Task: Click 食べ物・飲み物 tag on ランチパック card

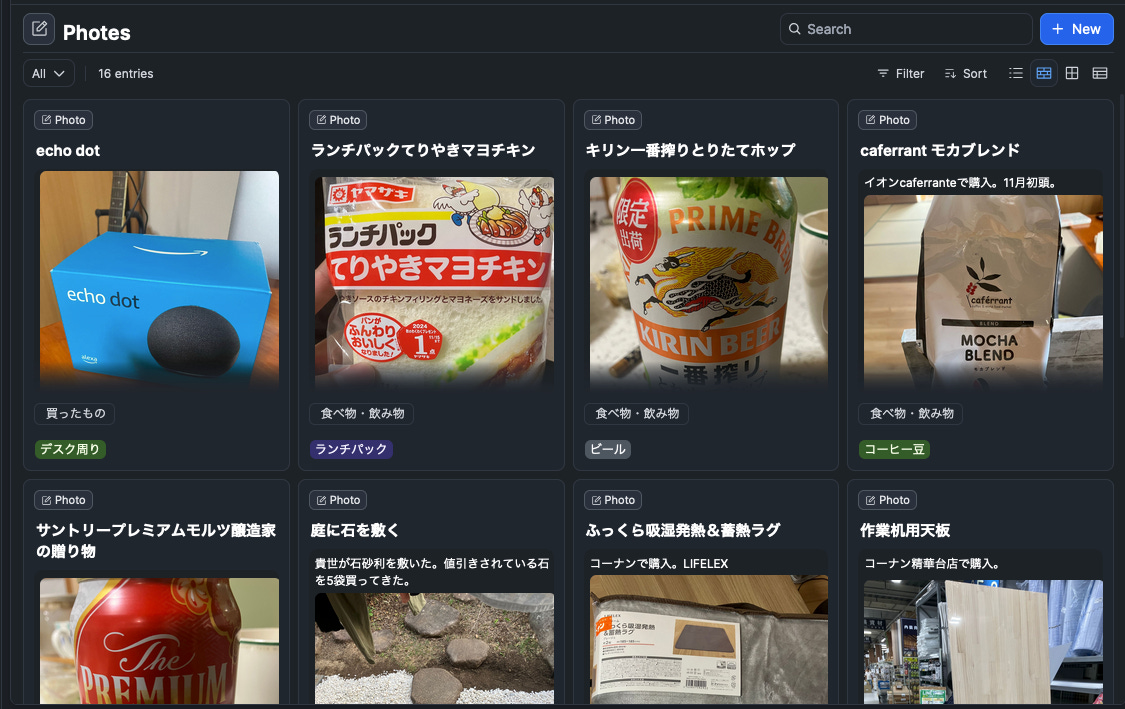Action: tap(362, 413)
